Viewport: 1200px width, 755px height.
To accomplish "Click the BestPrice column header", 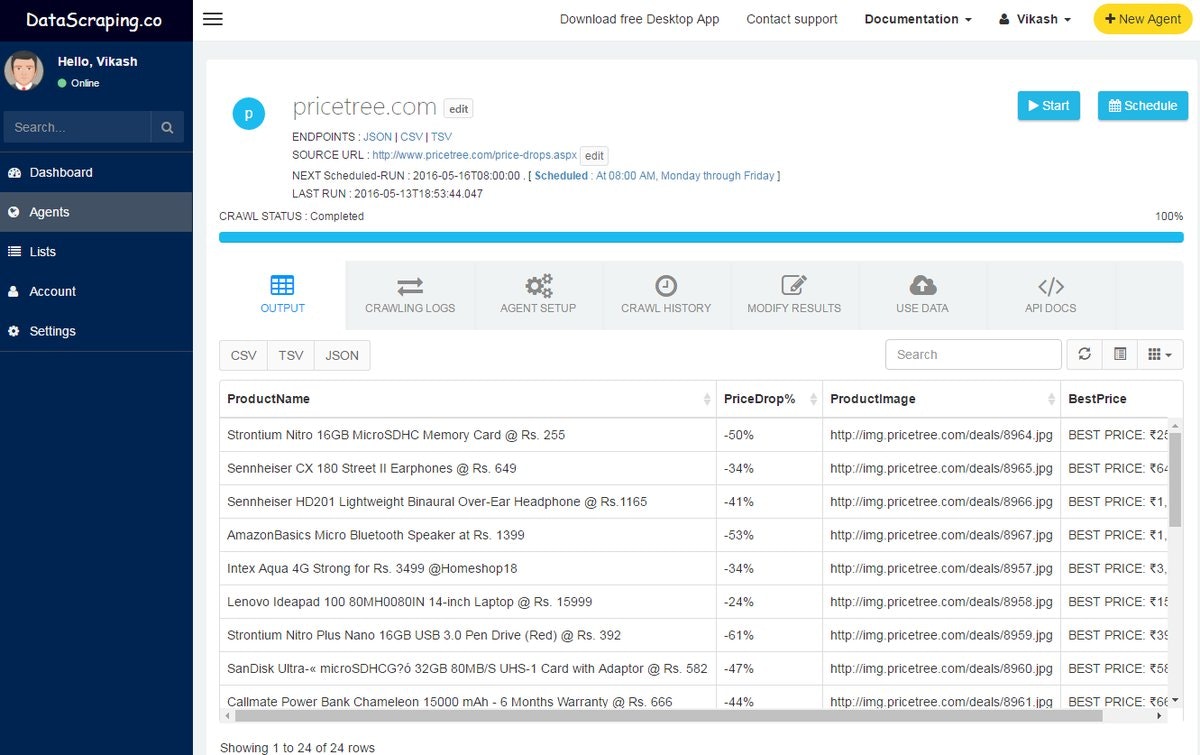I will (x=1115, y=399).
